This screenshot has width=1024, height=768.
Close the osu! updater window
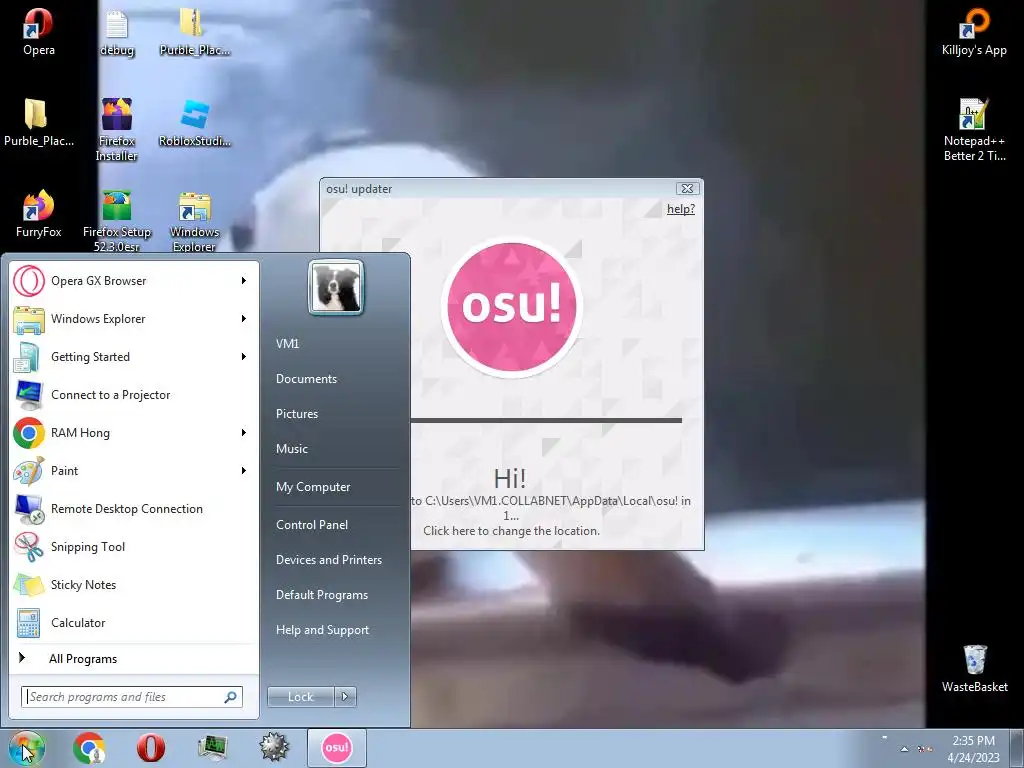[x=687, y=189]
